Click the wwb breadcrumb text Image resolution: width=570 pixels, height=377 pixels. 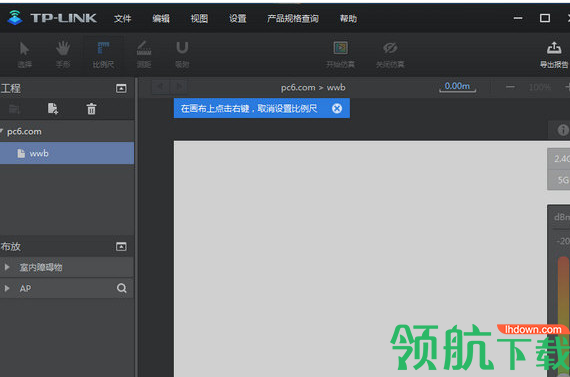click(x=336, y=88)
